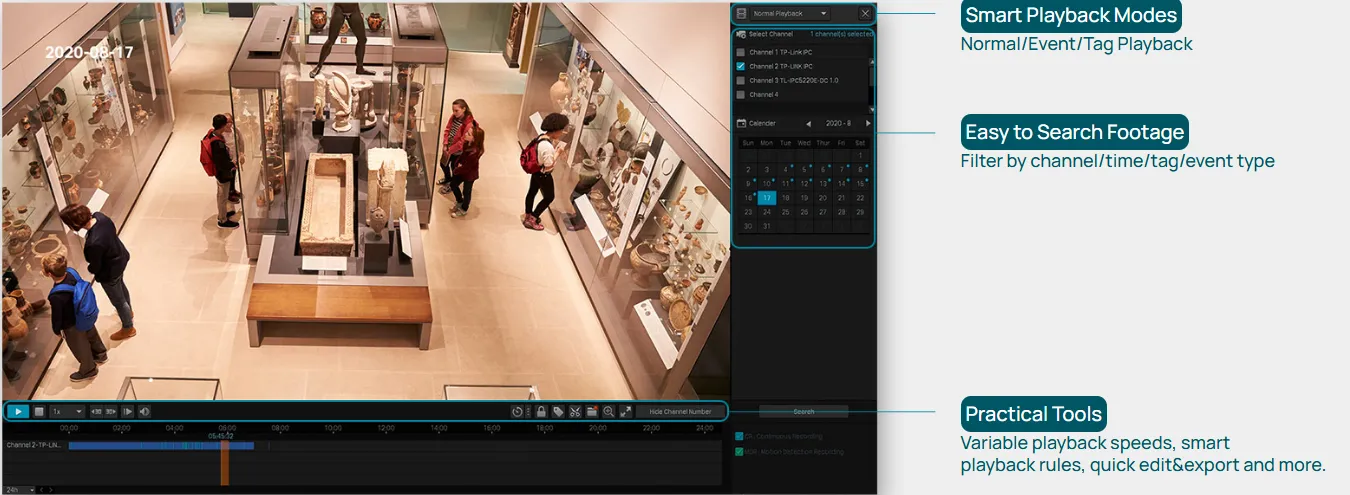Click the frame-step forward icon
The image size is (1350, 495).
pos(128,411)
